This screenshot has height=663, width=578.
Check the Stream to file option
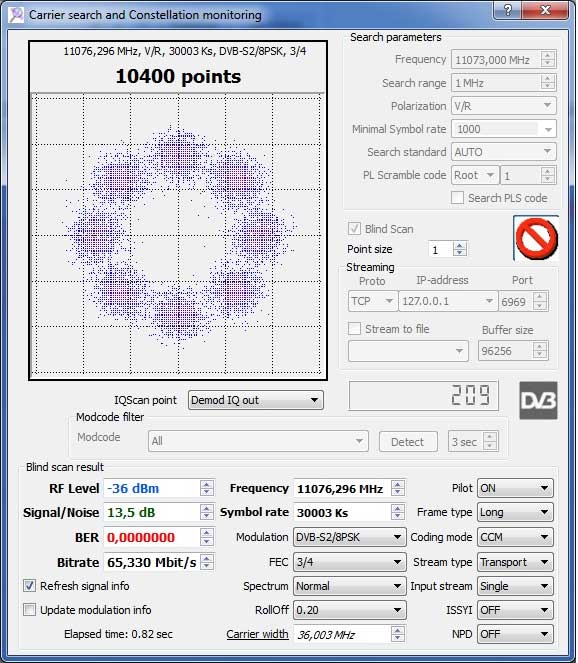[354, 329]
